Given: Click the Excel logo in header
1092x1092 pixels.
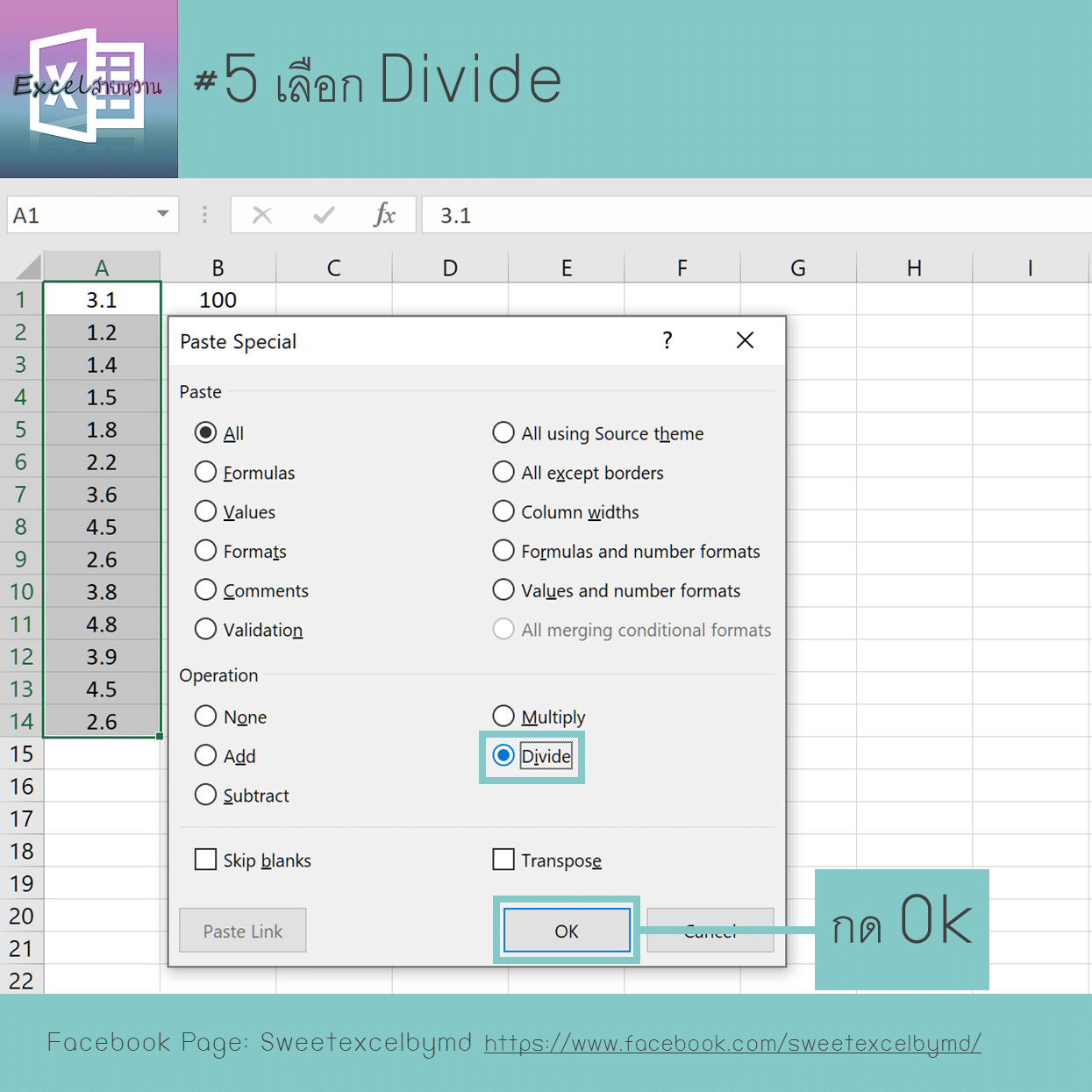Looking at the screenshot, I should pyautogui.click(x=88, y=88).
